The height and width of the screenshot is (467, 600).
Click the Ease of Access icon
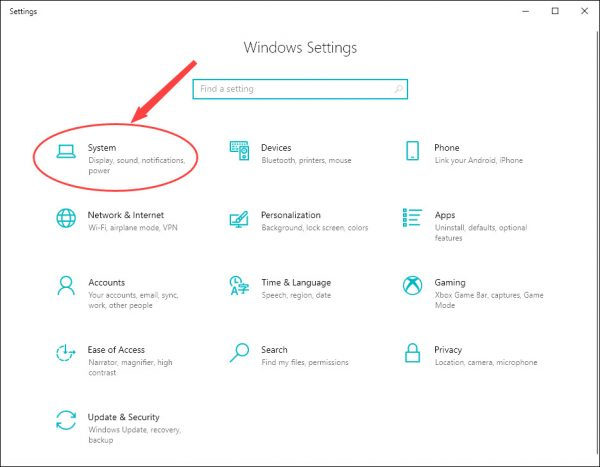click(x=65, y=353)
